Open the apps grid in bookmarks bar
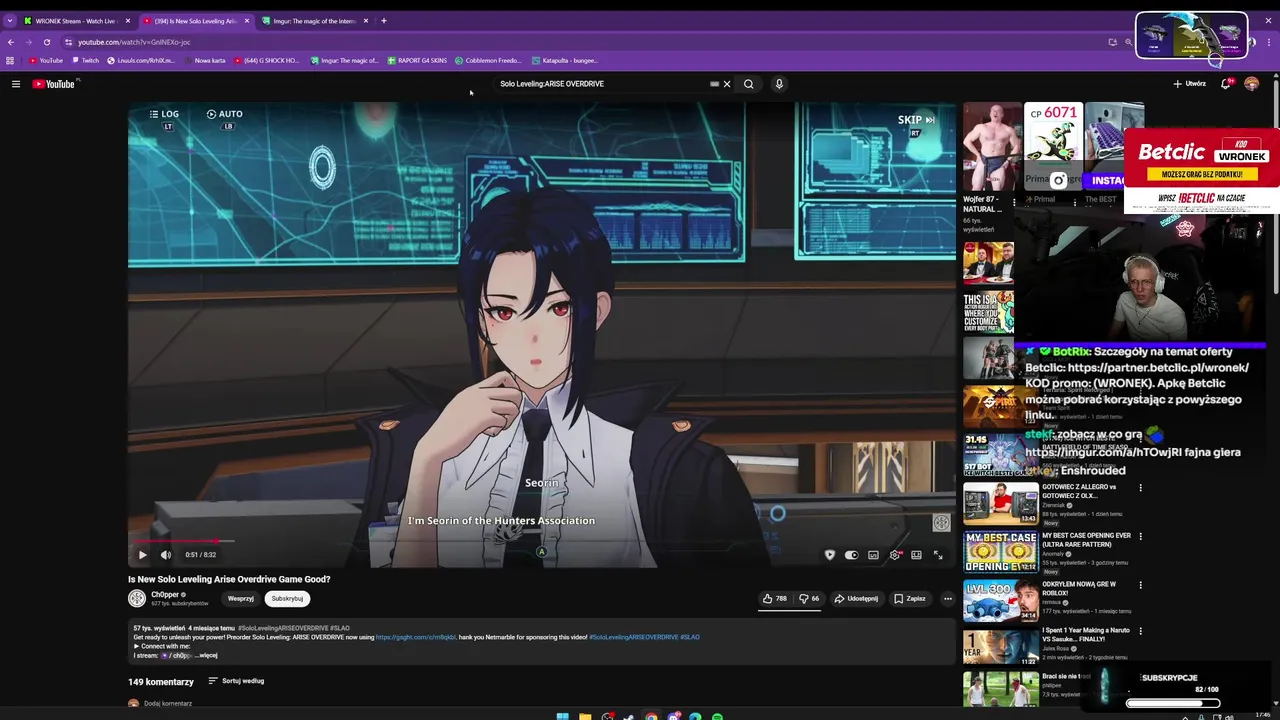1280x720 pixels. (x=10, y=60)
